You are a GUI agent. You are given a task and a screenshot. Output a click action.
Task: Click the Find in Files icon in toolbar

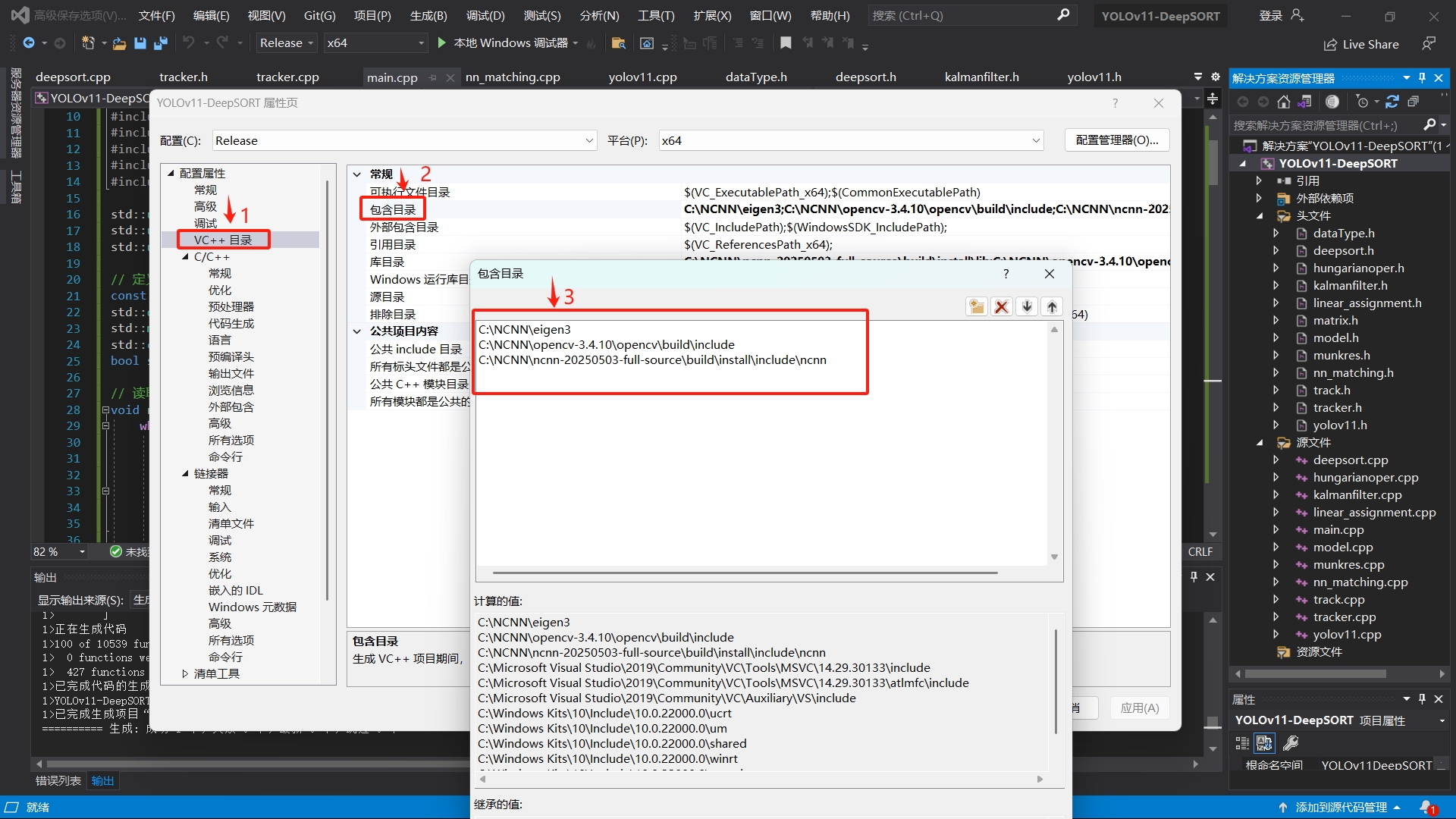(618, 43)
